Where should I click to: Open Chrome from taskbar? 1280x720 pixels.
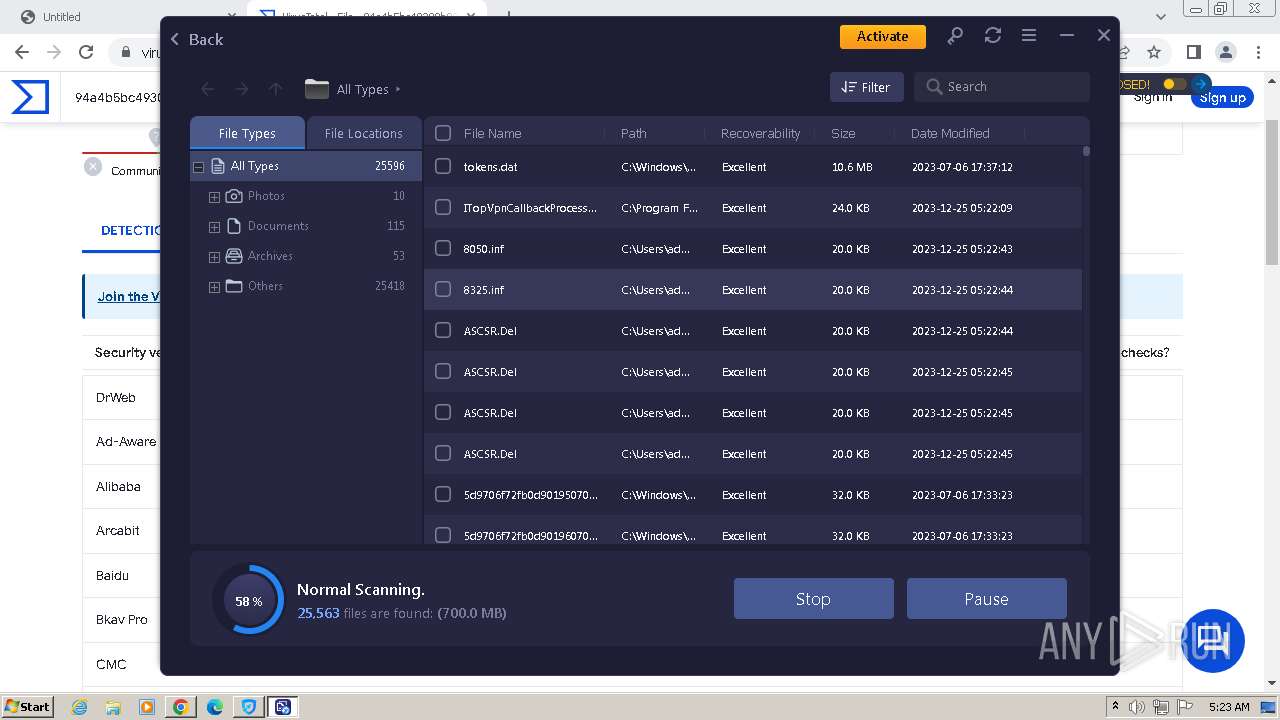(181, 707)
